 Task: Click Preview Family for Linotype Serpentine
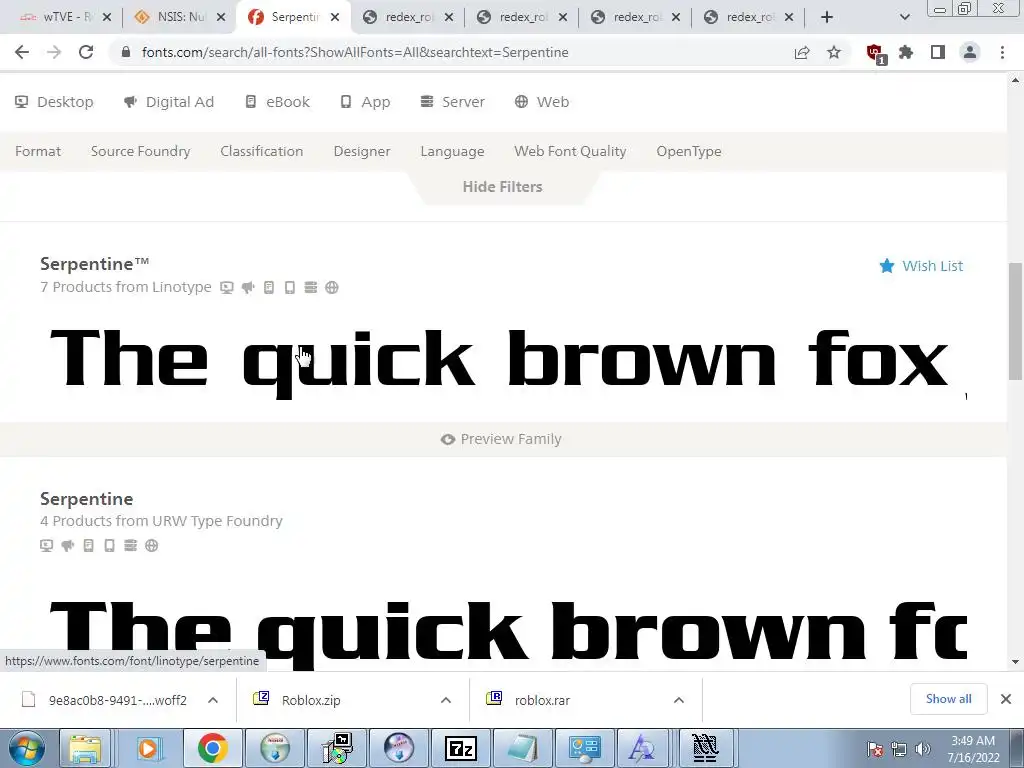[x=502, y=440]
